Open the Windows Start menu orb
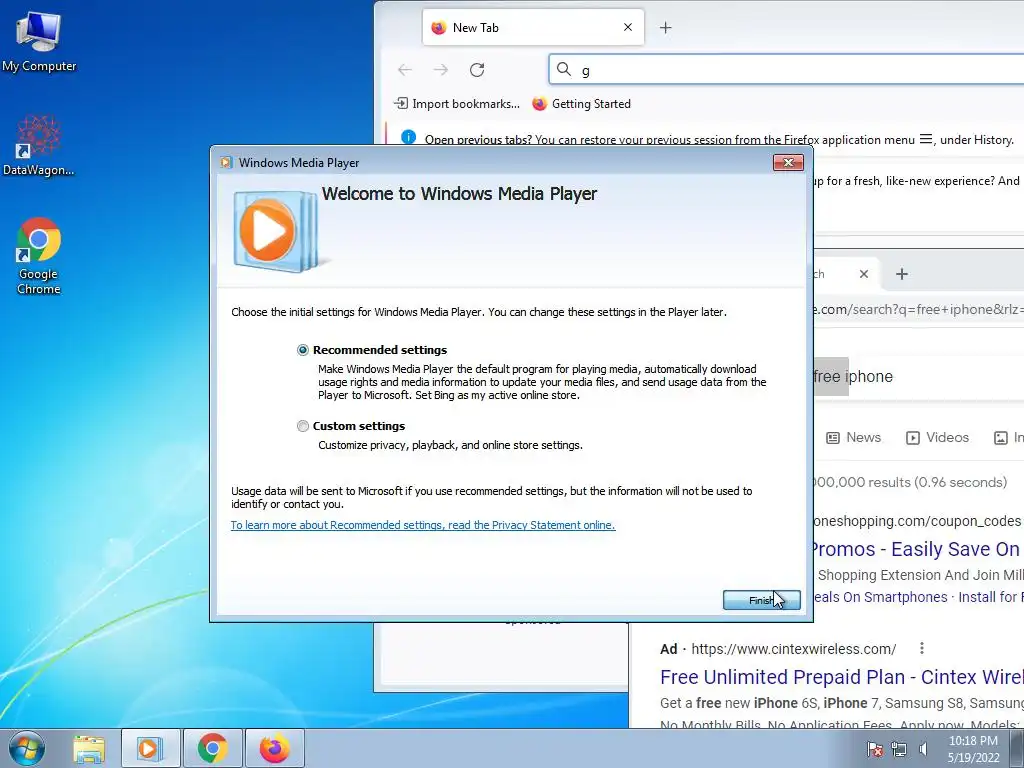Screen dimensions: 1024x768 click(27, 748)
